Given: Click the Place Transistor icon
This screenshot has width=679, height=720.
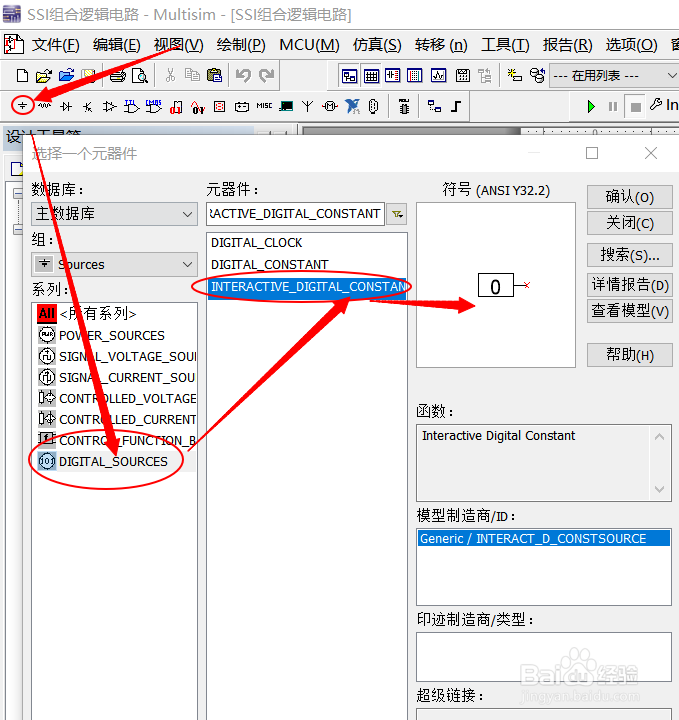Looking at the screenshot, I should (x=88, y=107).
